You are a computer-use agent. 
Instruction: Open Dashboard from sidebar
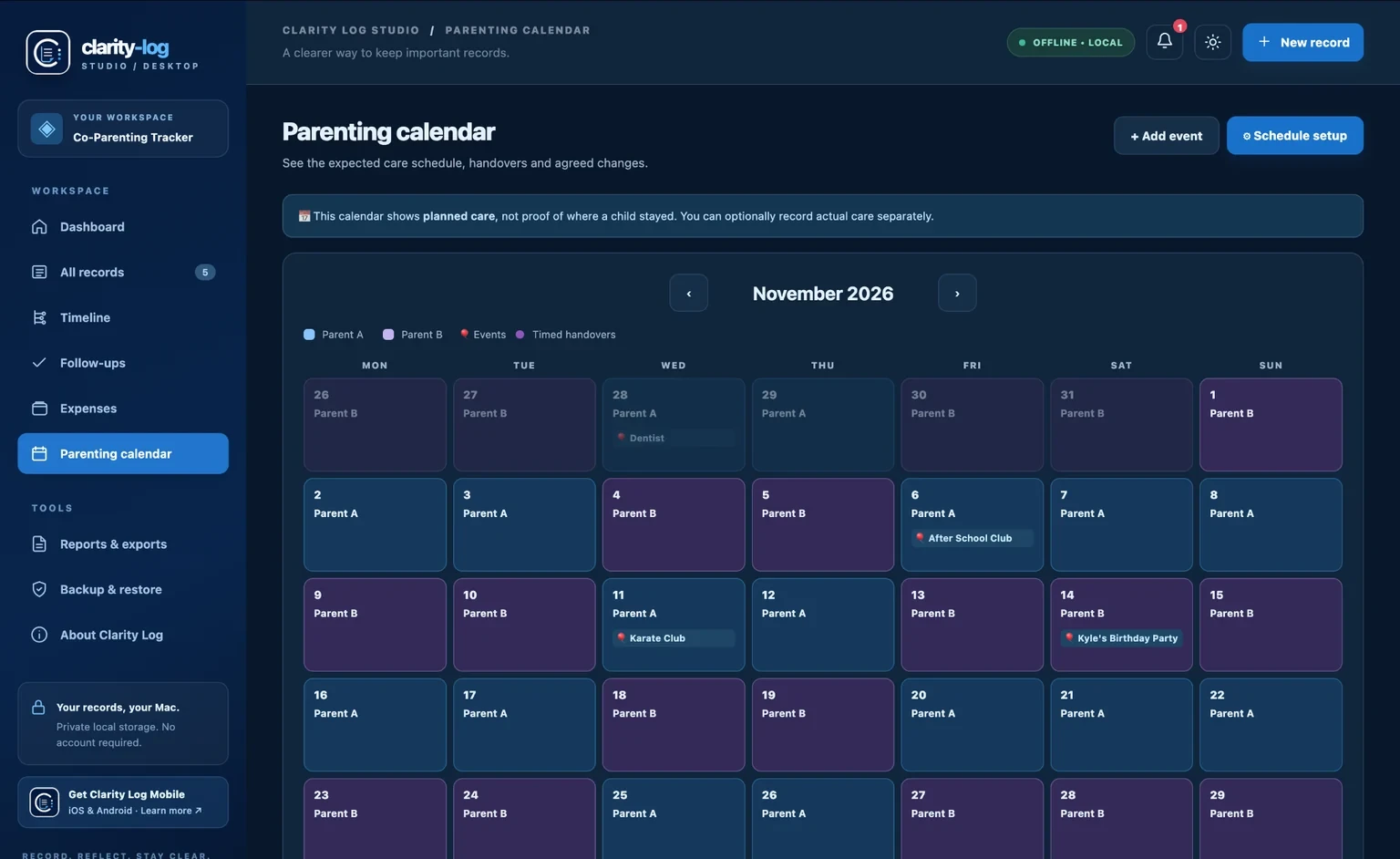click(x=123, y=227)
